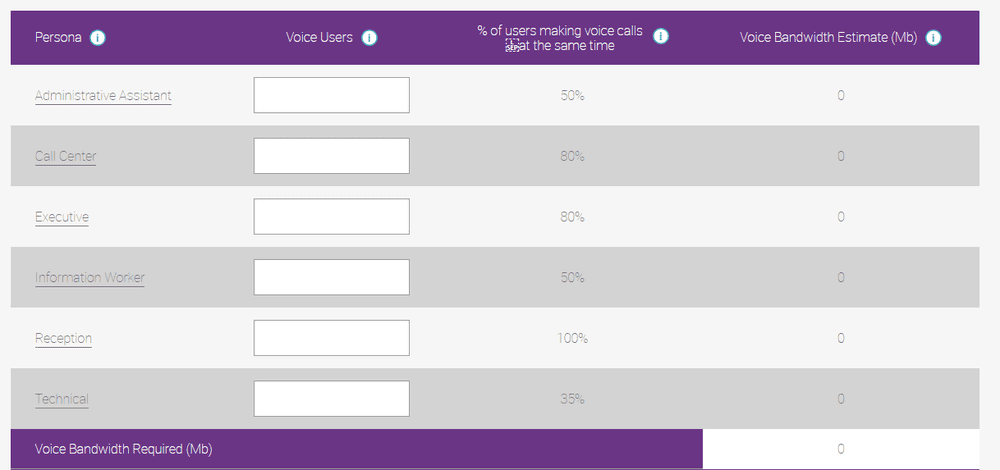Click the Reception Voice Users input box
Screen dimensions: 1000x470
[x=331, y=338]
